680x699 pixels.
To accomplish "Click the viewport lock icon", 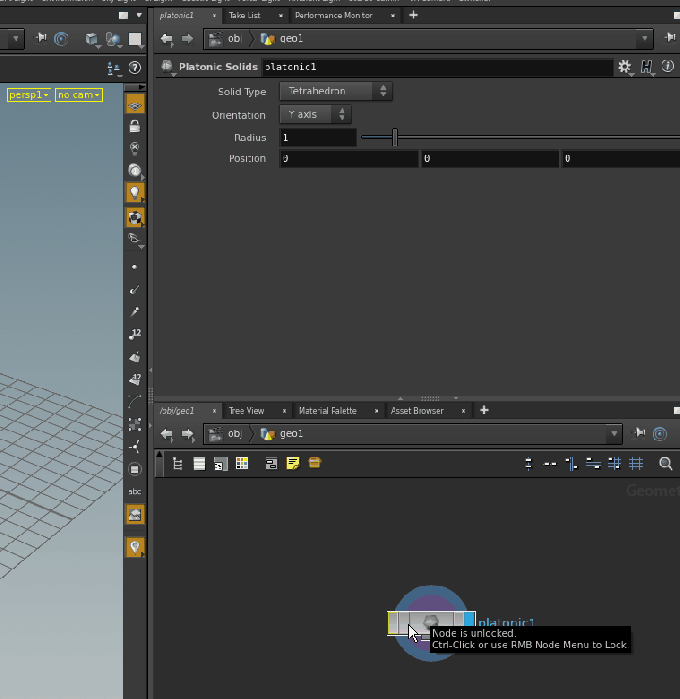I will coord(135,127).
